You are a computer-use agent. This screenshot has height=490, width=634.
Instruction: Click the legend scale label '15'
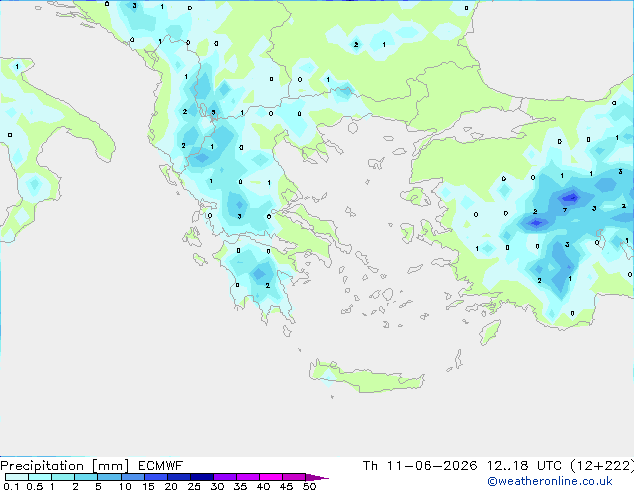tap(148, 486)
